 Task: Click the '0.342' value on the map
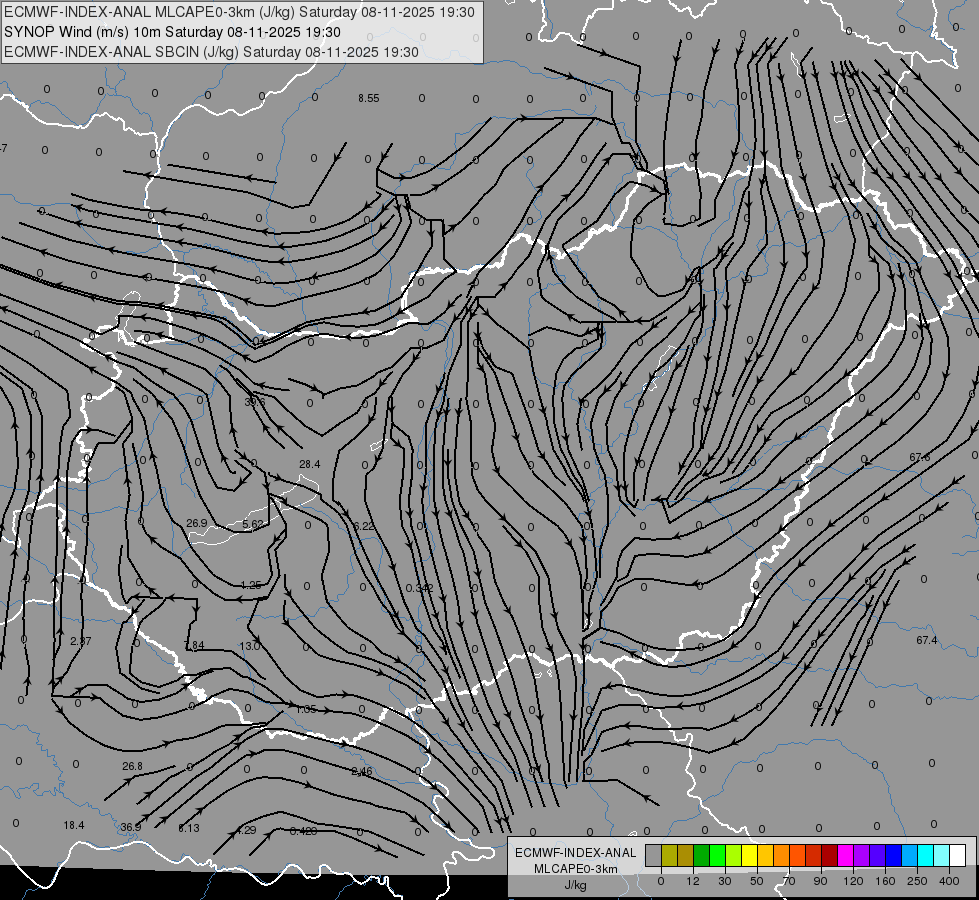click(x=420, y=588)
